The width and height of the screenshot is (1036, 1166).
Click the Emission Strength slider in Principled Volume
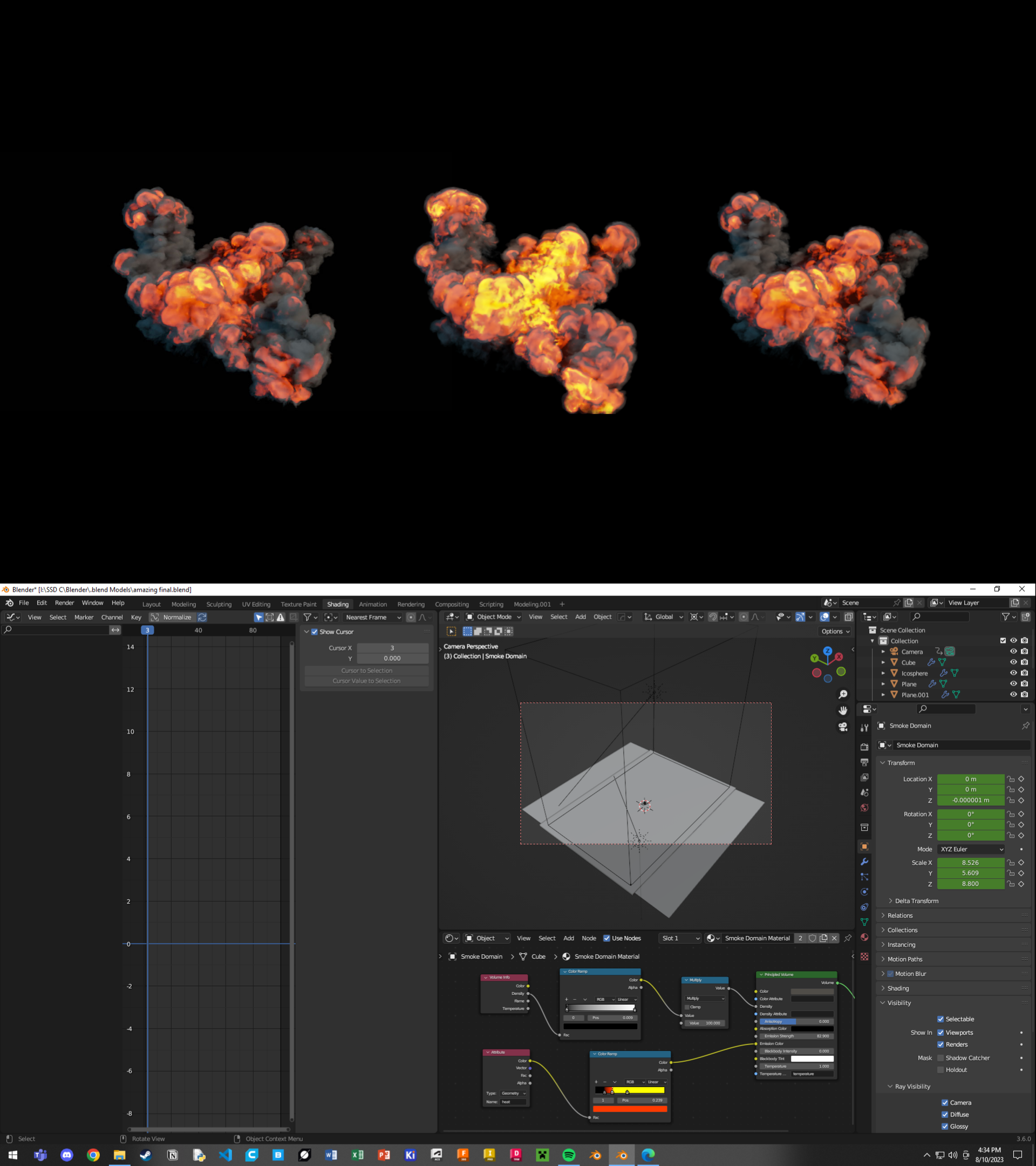(796, 1036)
